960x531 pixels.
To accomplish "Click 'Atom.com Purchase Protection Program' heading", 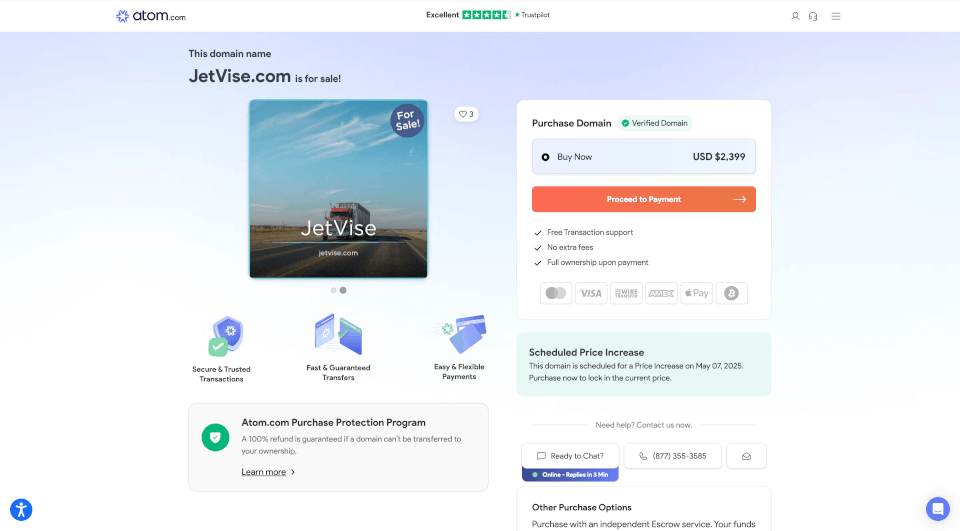I will point(333,423).
